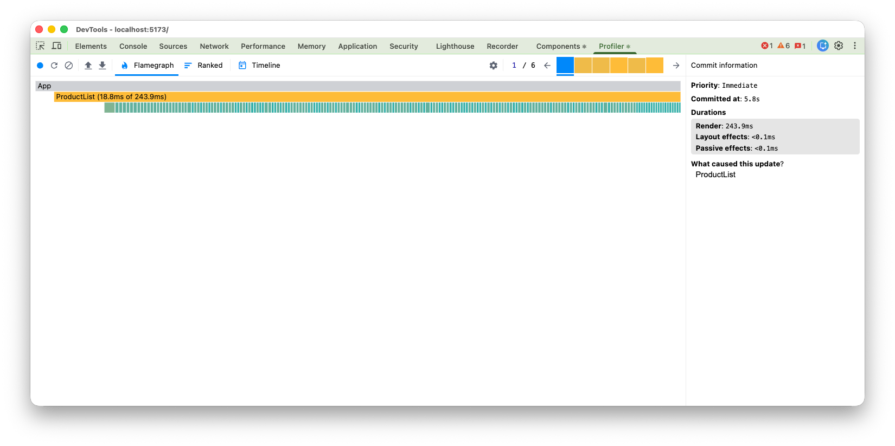Click the warning count indicator showing 6

coord(783,46)
